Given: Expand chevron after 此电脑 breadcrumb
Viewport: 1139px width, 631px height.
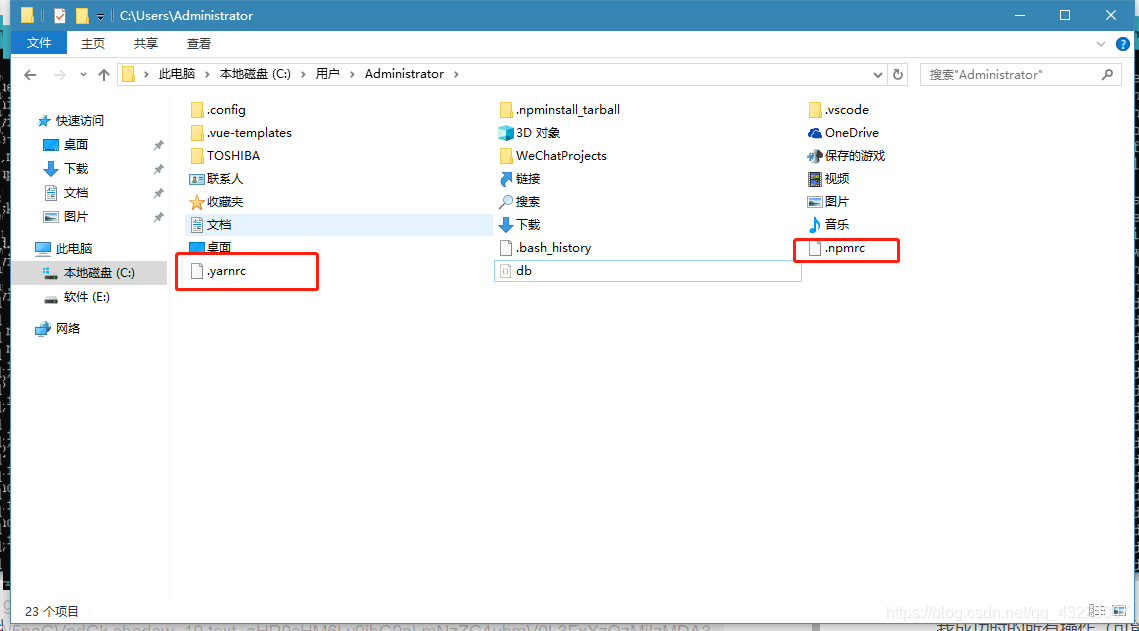Looking at the screenshot, I should coord(207,74).
